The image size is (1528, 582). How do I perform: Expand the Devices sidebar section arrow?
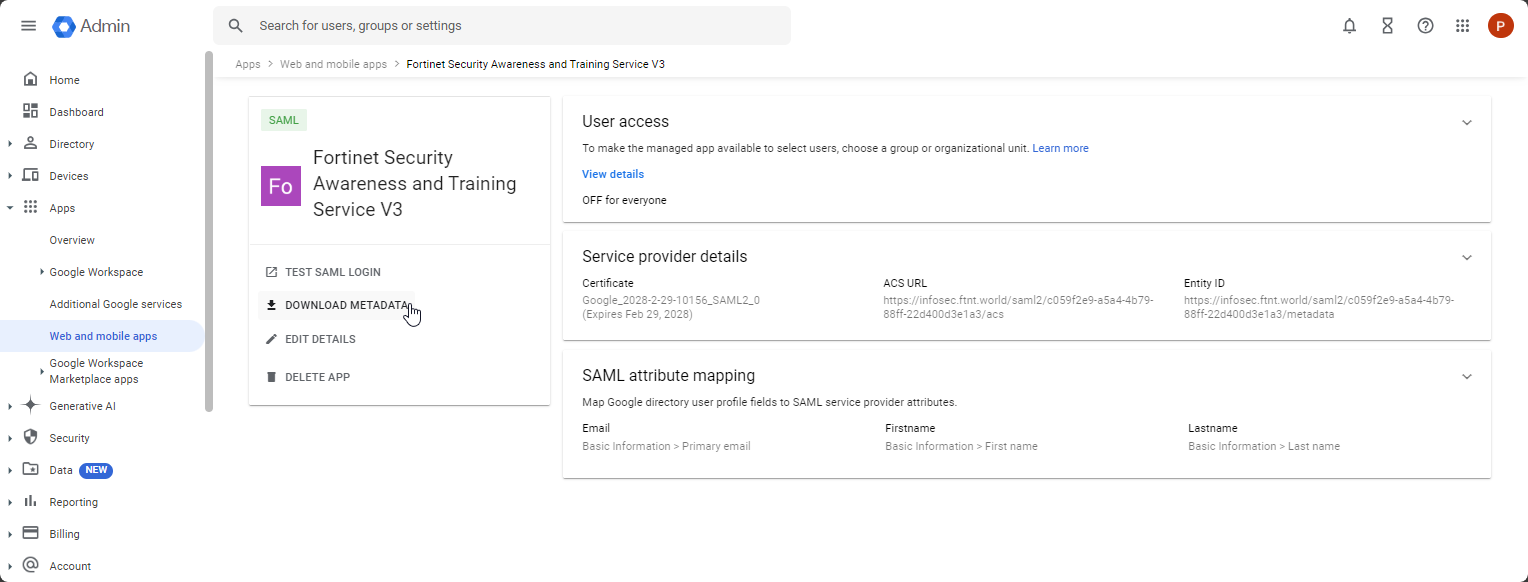[9, 176]
